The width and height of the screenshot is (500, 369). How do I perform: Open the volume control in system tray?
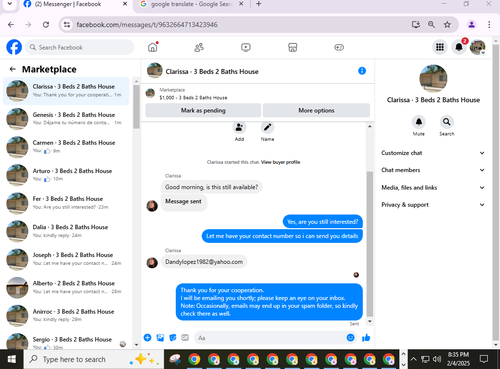[x=437, y=359]
